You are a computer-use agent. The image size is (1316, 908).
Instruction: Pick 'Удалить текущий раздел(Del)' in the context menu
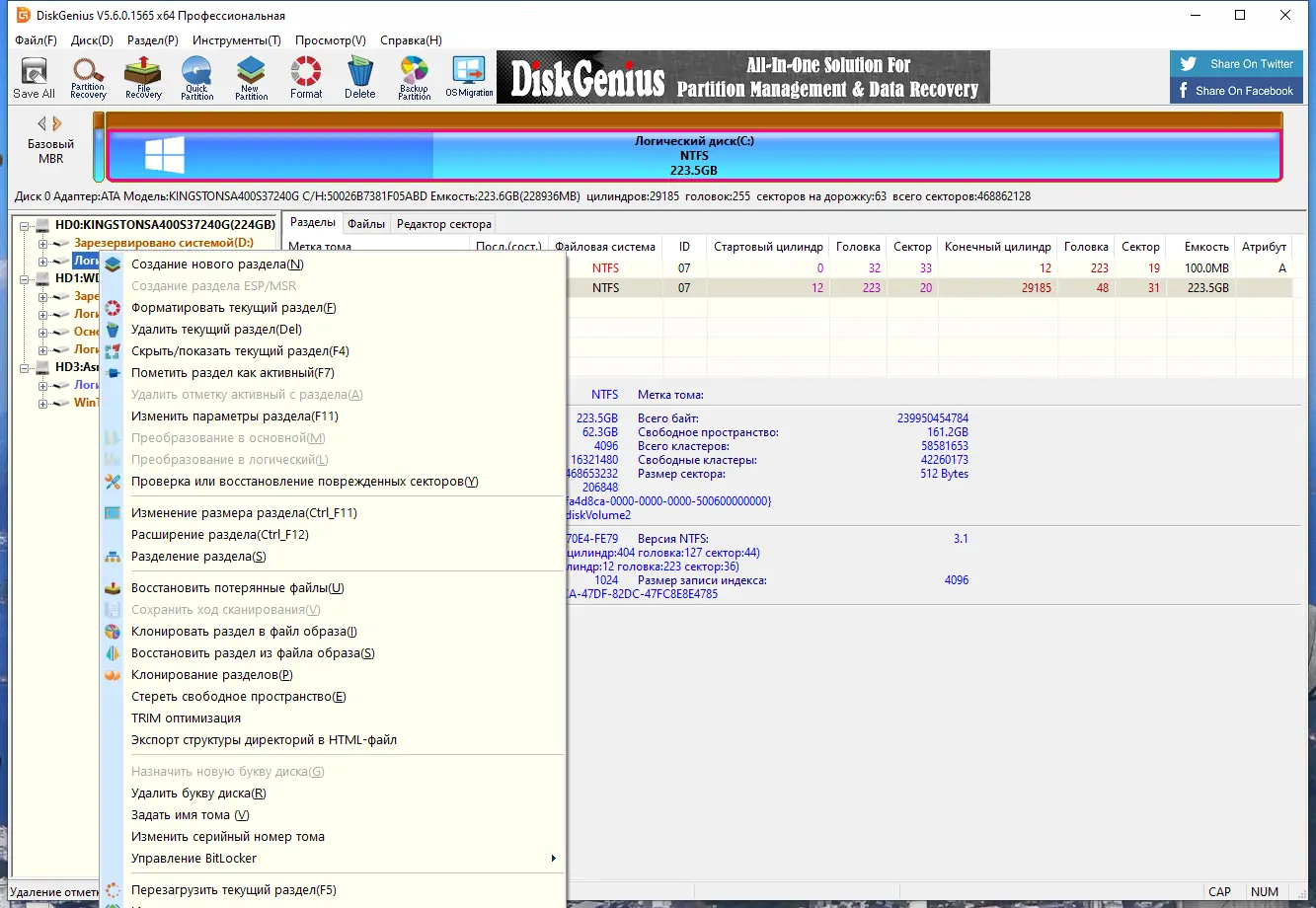pos(333,330)
